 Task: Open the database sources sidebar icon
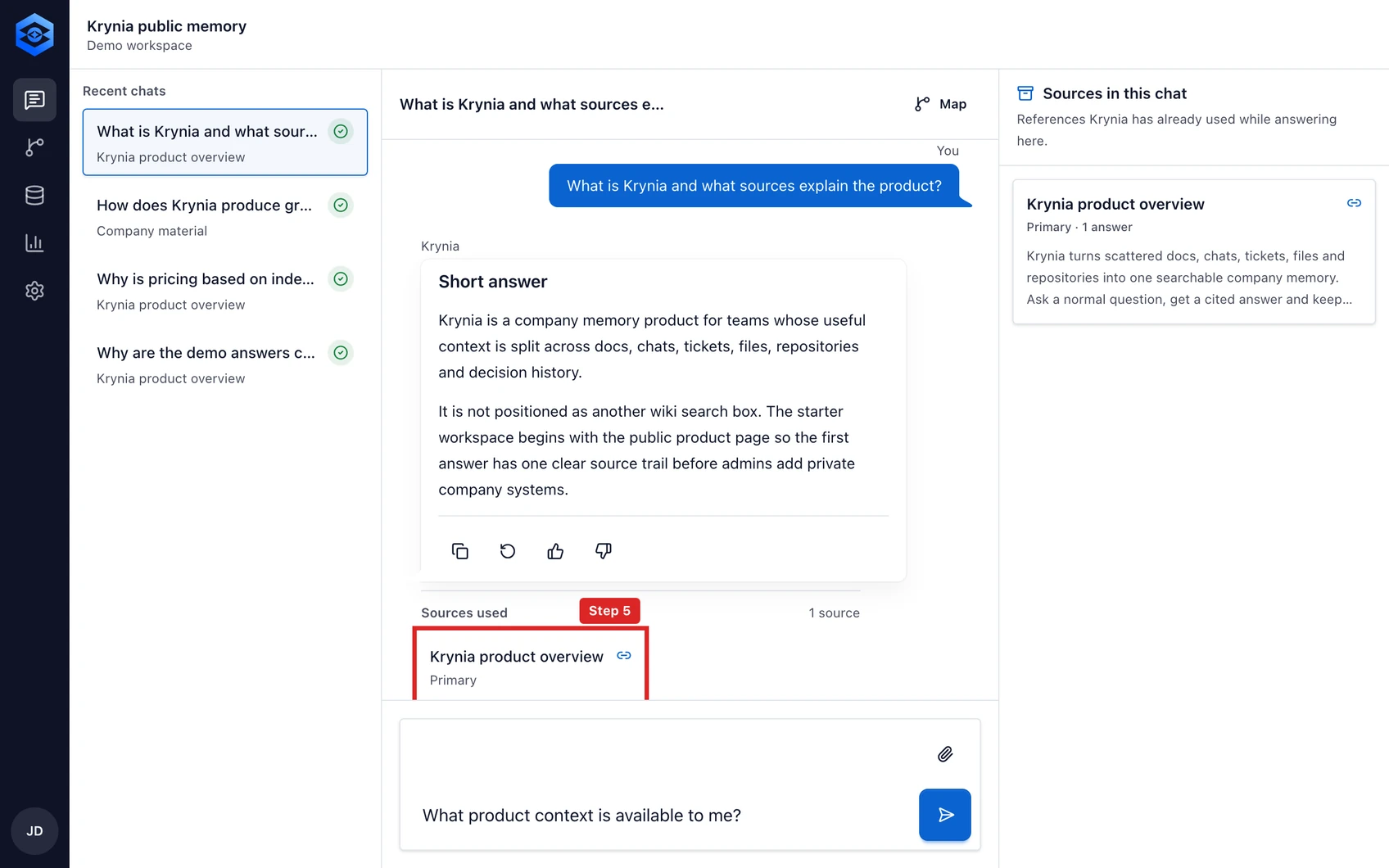click(34, 195)
